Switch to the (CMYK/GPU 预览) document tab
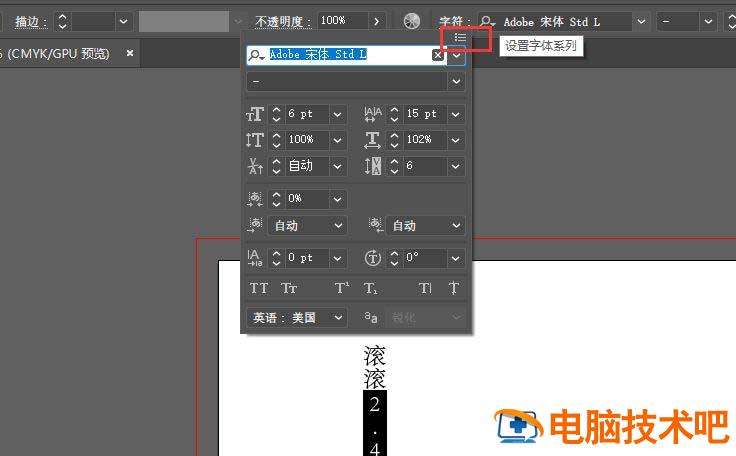The height and width of the screenshot is (456, 736). (x=55, y=54)
